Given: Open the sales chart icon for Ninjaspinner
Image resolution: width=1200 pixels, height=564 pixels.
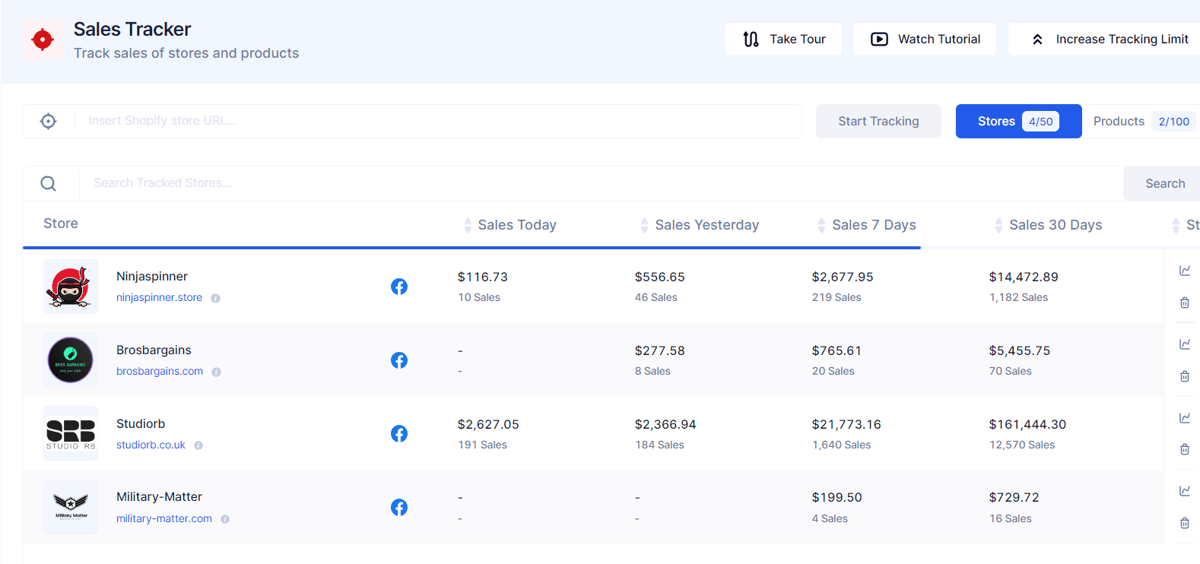Looking at the screenshot, I should click(x=1185, y=270).
